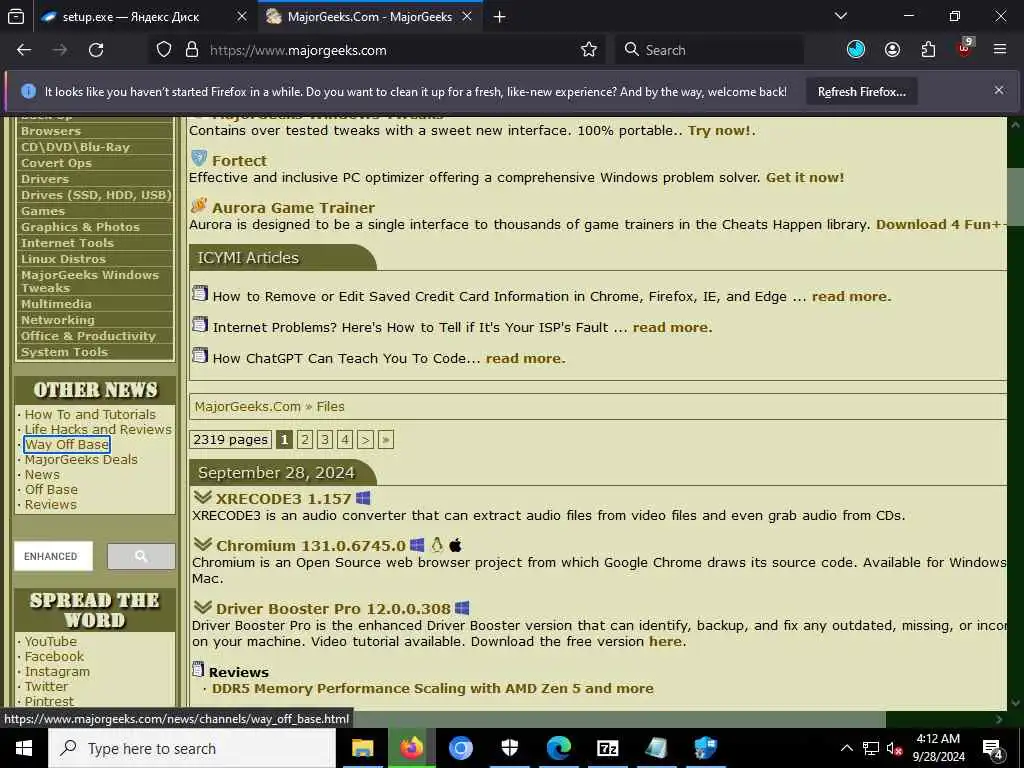1024x768 pixels.
Task: Open the Graphics & Photos category
Action: coord(80,227)
